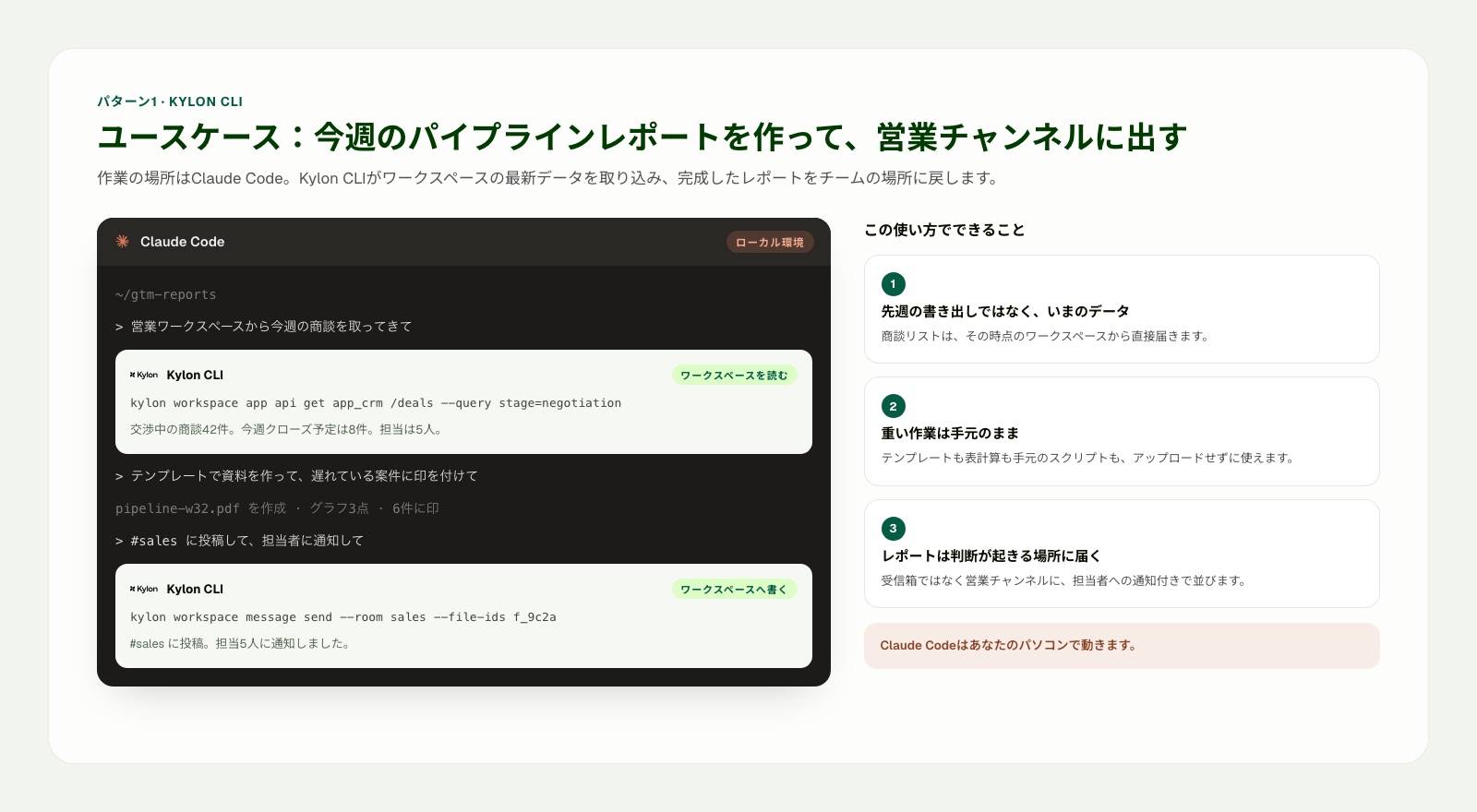The height and width of the screenshot is (812, 1477).
Task: Click the numbered badge 3 circle
Action: (x=894, y=529)
